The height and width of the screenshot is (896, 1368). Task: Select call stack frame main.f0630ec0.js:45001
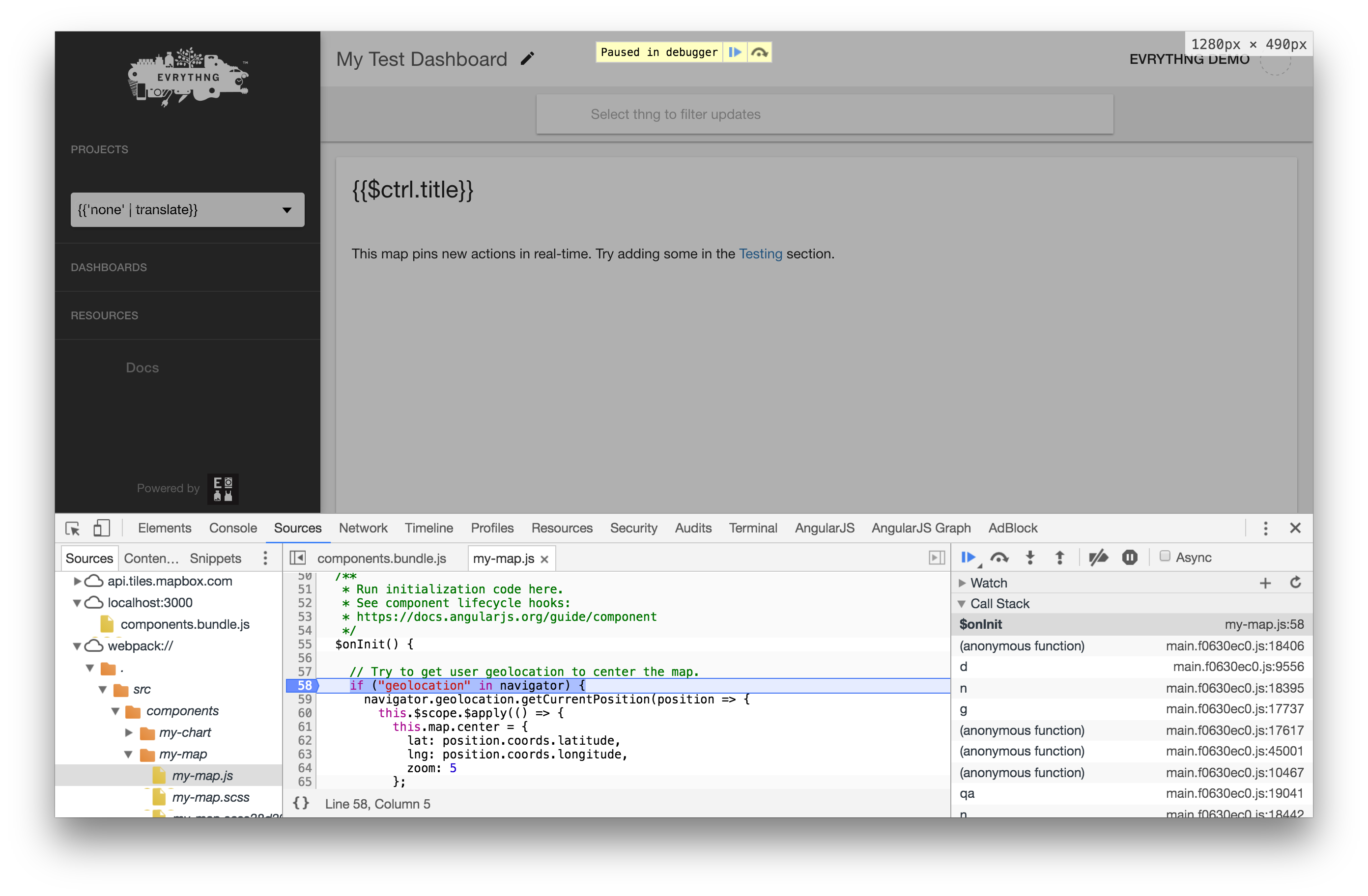[x=1131, y=751]
